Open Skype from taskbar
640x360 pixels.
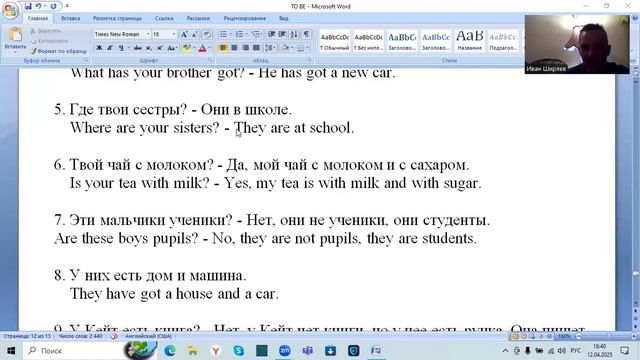pyautogui.click(x=238, y=351)
